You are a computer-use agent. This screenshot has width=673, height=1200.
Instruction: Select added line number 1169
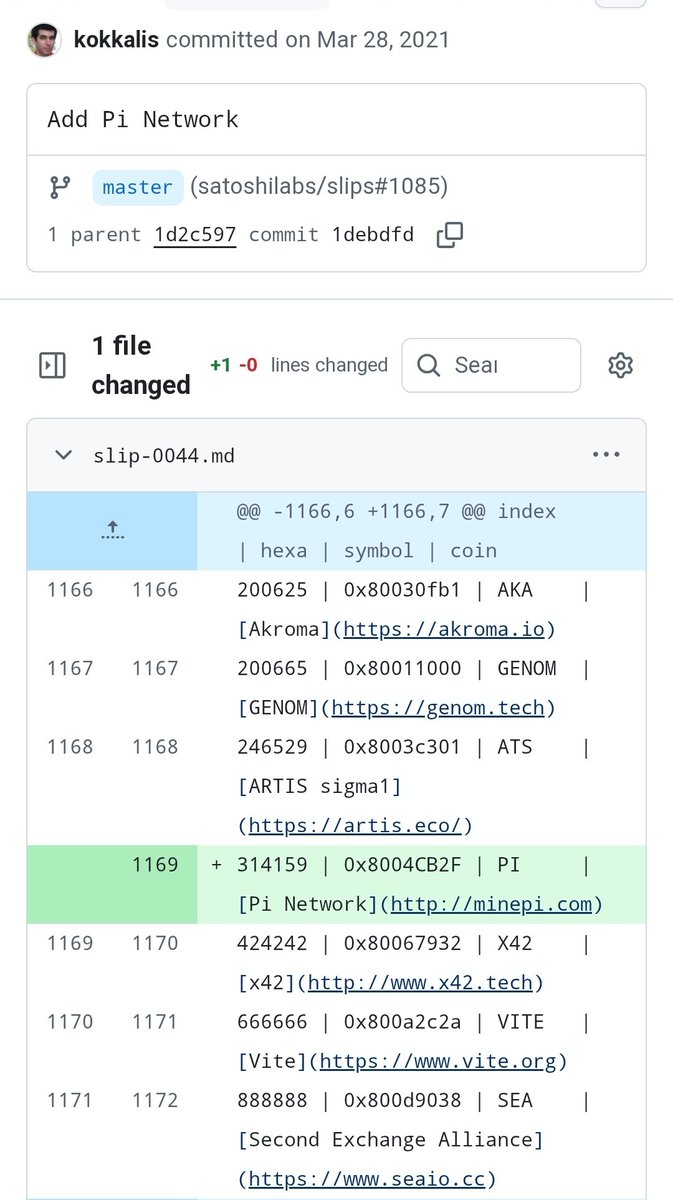pos(155,865)
